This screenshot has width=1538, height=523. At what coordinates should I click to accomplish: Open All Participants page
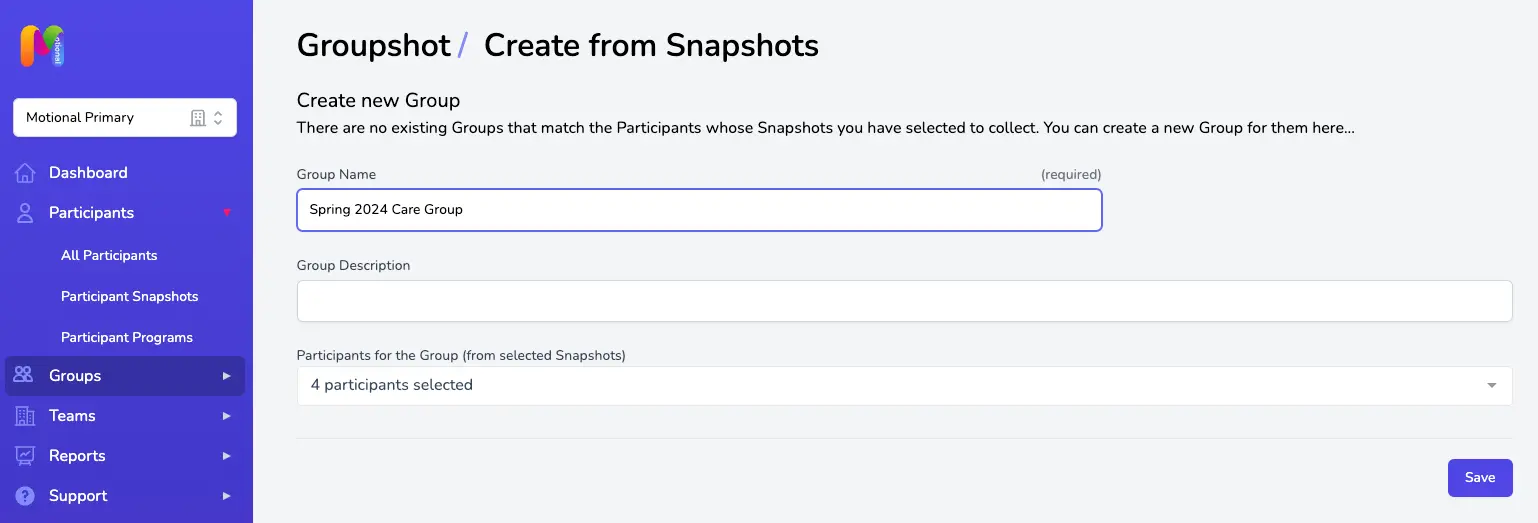coord(109,256)
